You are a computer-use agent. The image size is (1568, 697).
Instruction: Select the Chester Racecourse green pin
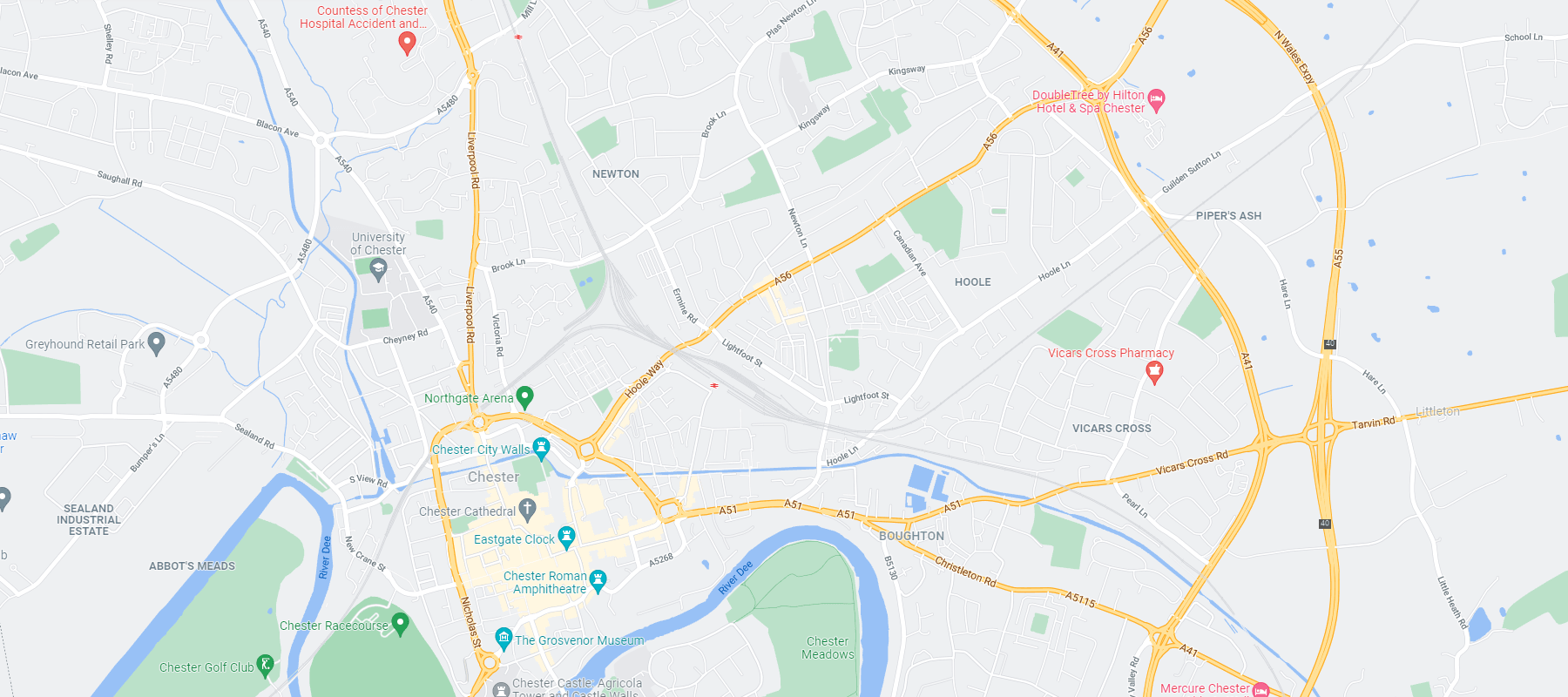pyautogui.click(x=400, y=624)
